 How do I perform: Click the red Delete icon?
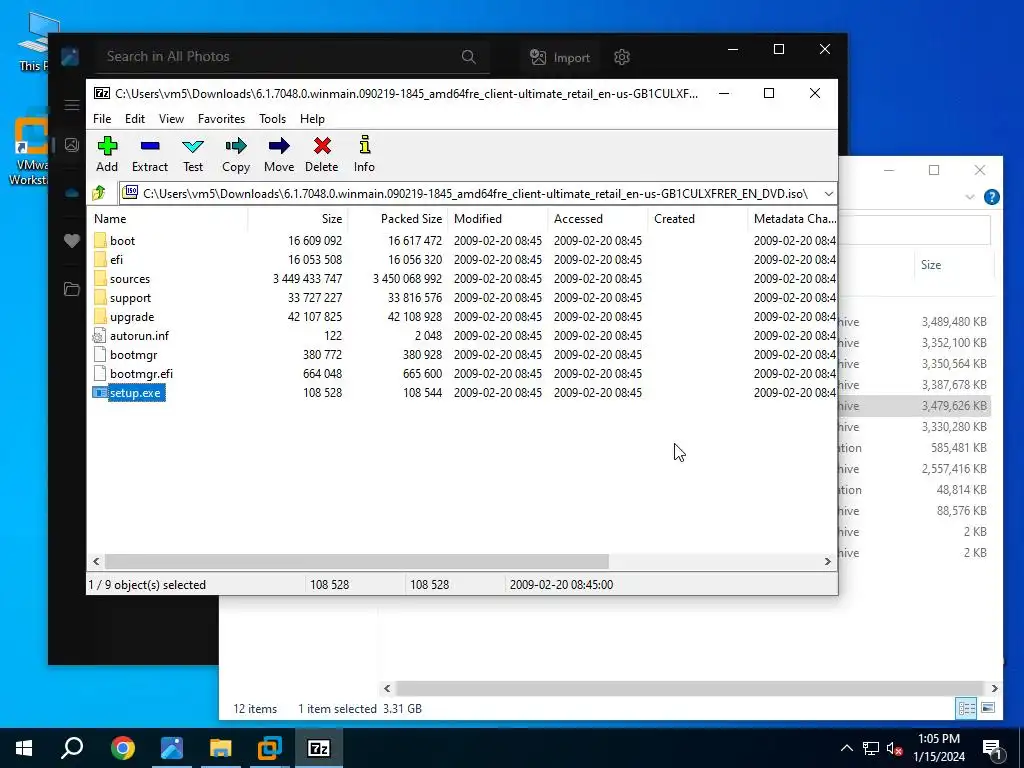click(x=322, y=146)
